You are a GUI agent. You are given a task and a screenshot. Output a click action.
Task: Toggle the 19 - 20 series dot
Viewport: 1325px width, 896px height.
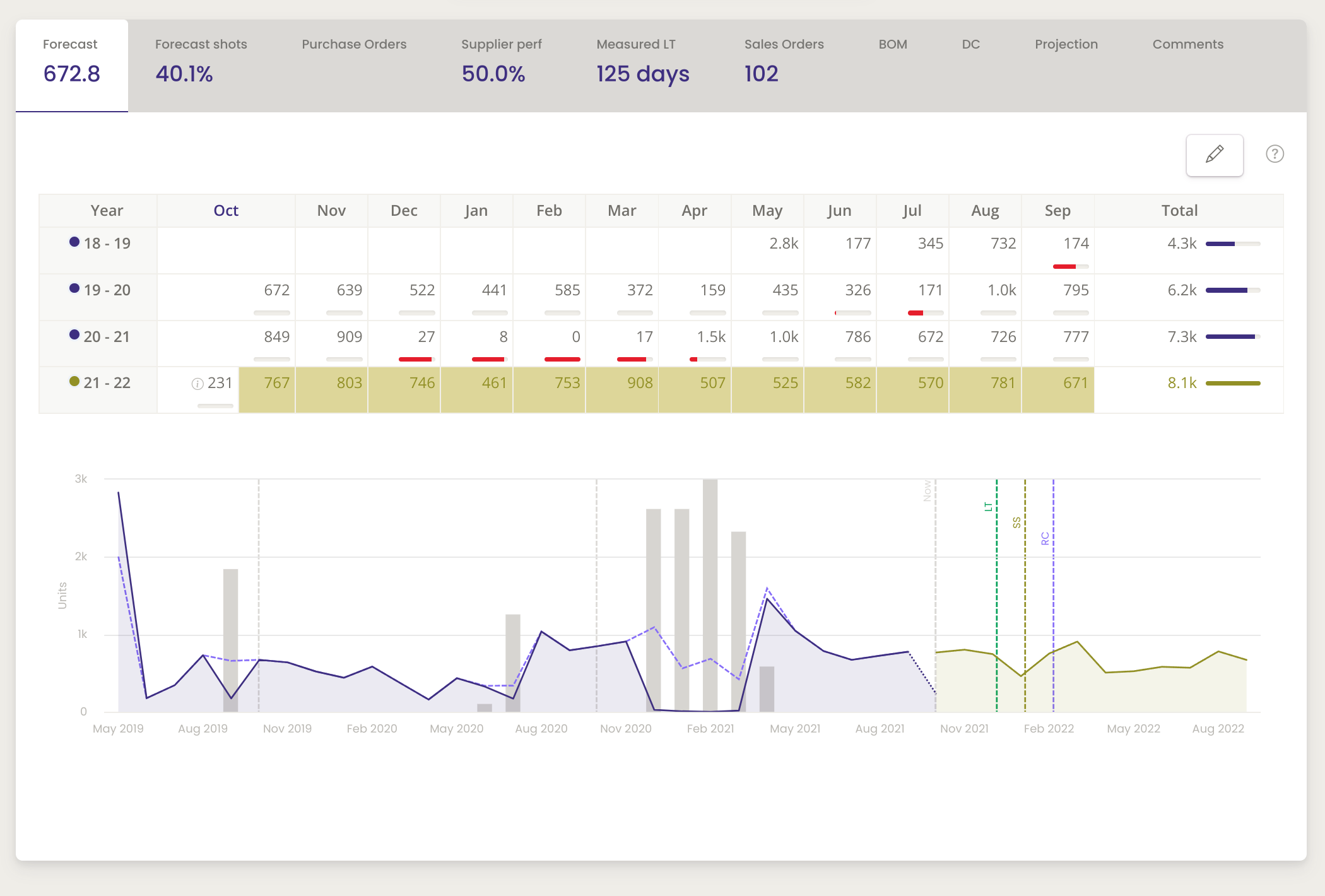(74, 288)
